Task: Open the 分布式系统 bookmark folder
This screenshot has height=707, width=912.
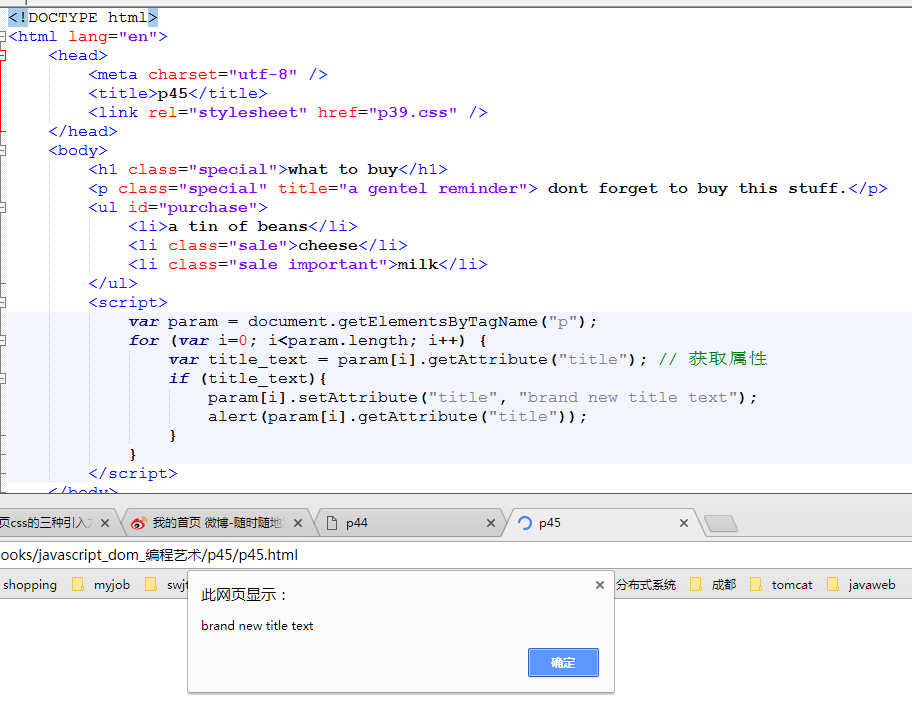Action: coord(646,585)
